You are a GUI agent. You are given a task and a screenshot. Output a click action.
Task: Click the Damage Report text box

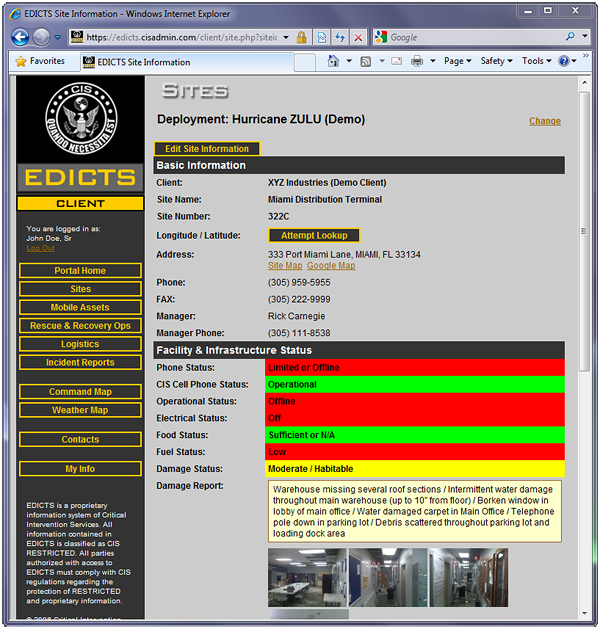tap(415, 511)
